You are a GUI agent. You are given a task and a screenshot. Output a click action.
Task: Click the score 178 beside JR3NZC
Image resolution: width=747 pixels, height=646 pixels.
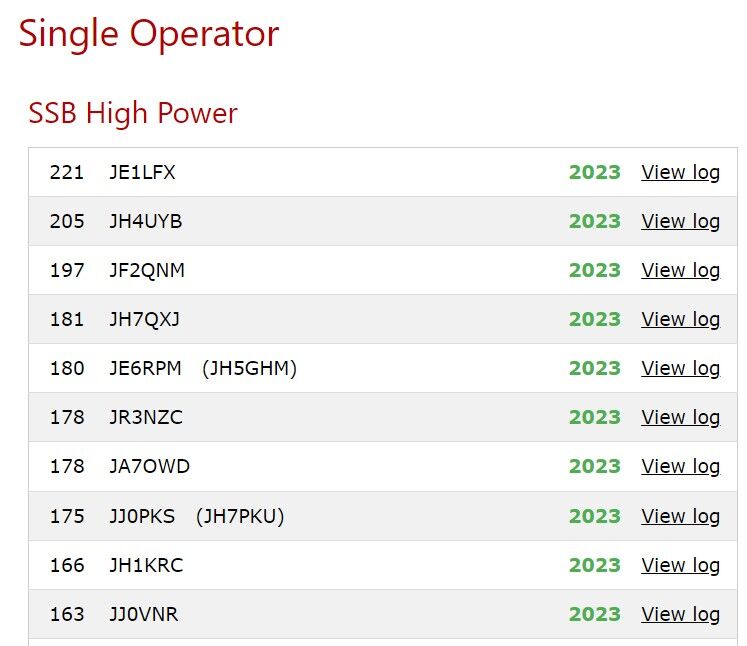67,418
